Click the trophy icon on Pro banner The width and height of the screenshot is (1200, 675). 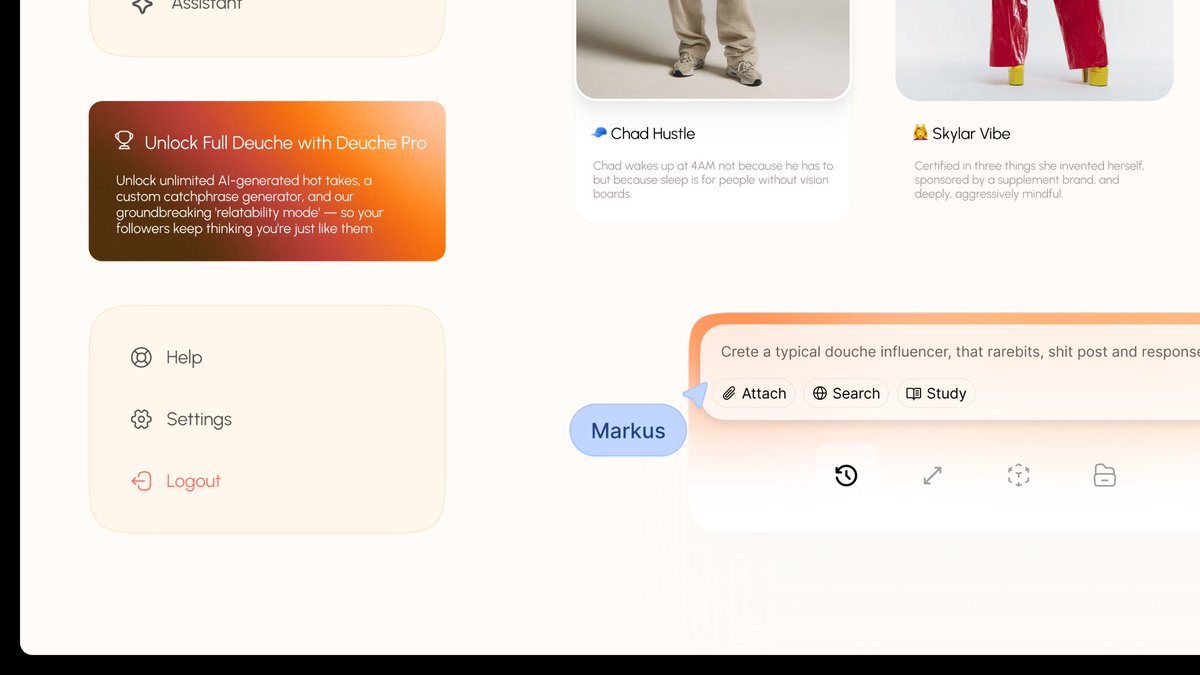pyautogui.click(x=124, y=141)
